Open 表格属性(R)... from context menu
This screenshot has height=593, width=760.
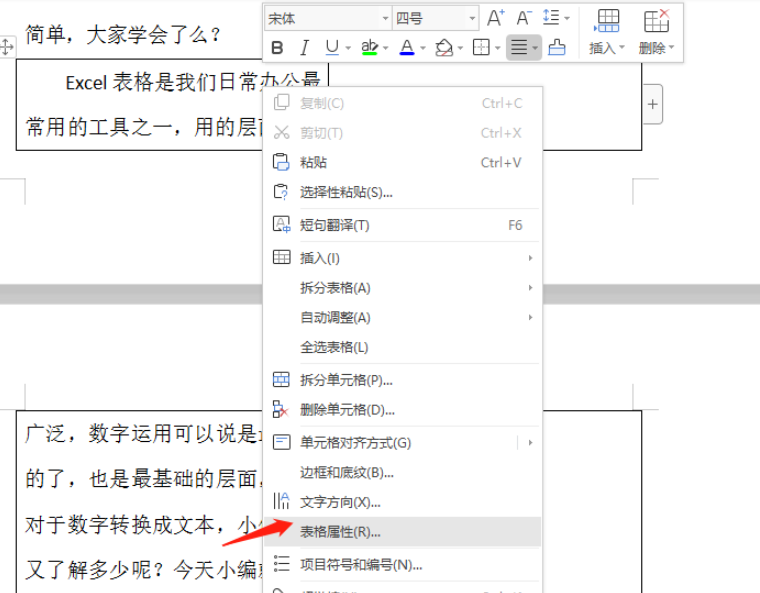402,532
